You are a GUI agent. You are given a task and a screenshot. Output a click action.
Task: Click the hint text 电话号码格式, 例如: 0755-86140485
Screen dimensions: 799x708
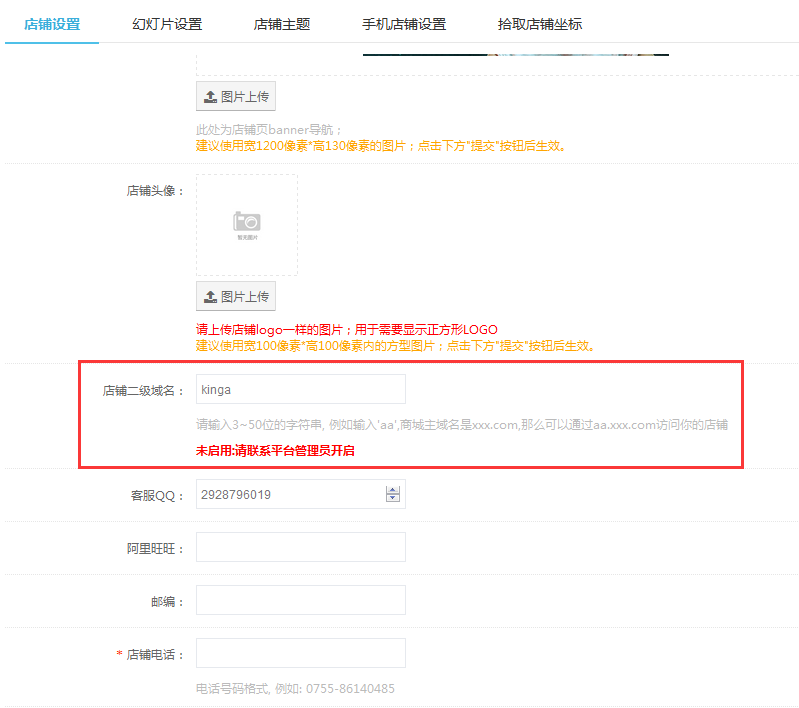click(296, 689)
